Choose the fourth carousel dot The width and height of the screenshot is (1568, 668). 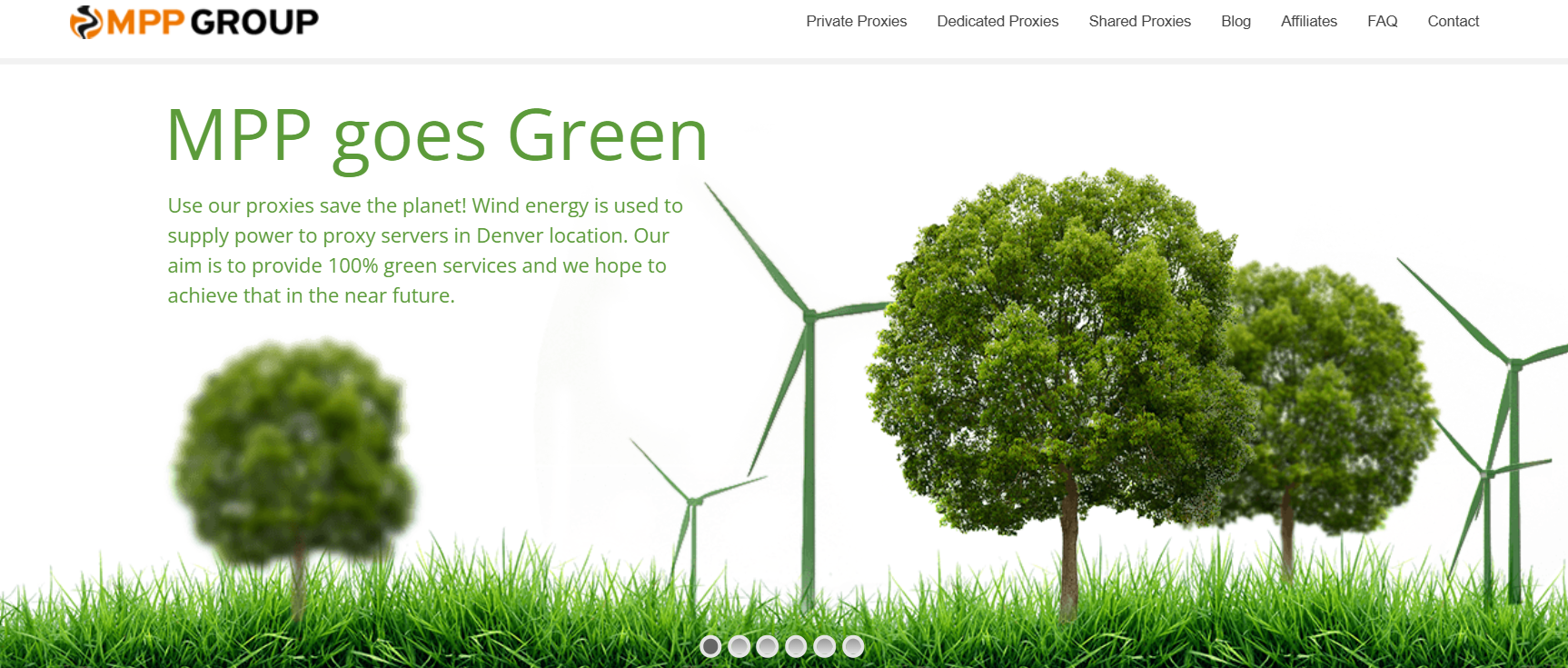796,646
